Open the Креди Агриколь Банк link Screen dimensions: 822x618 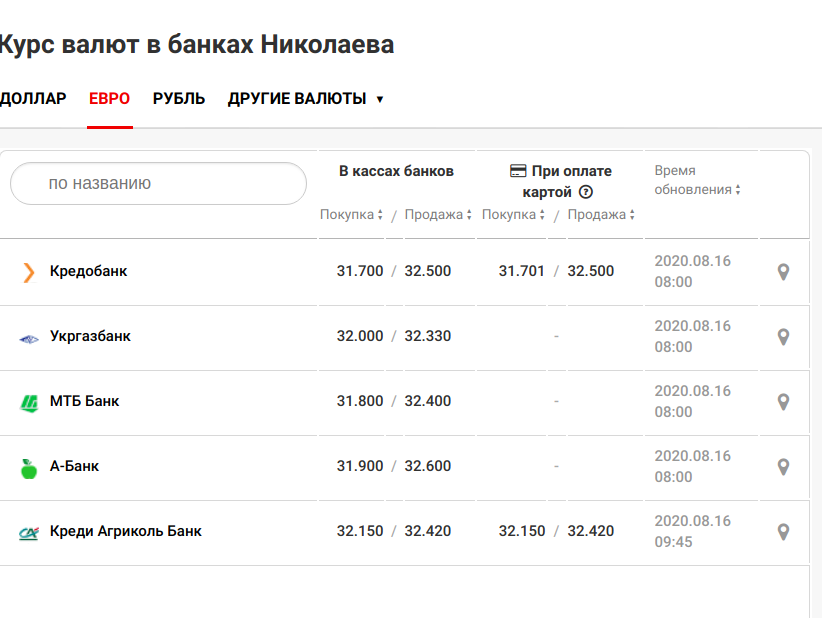pos(126,531)
